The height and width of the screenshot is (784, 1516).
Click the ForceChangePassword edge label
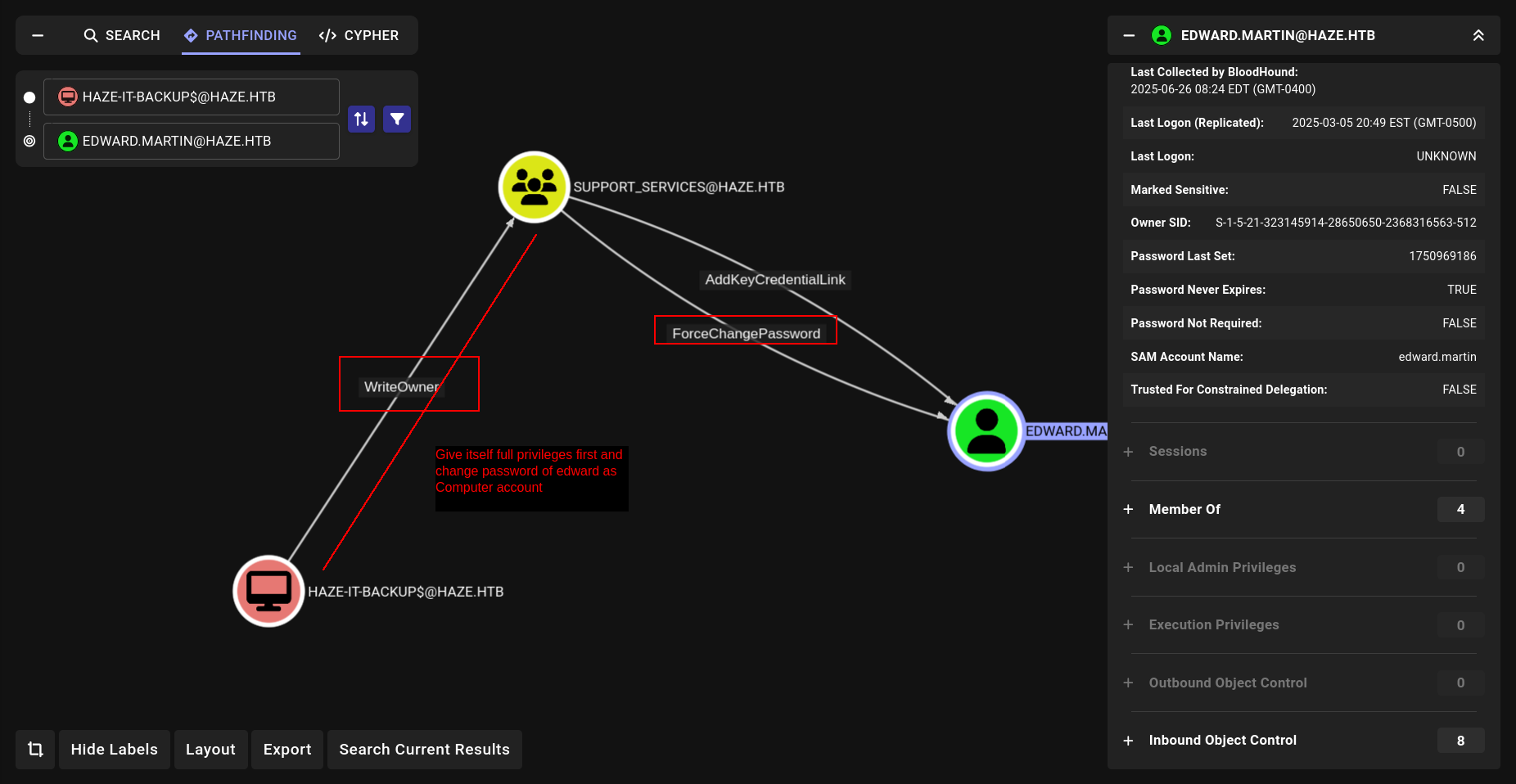tap(746, 333)
